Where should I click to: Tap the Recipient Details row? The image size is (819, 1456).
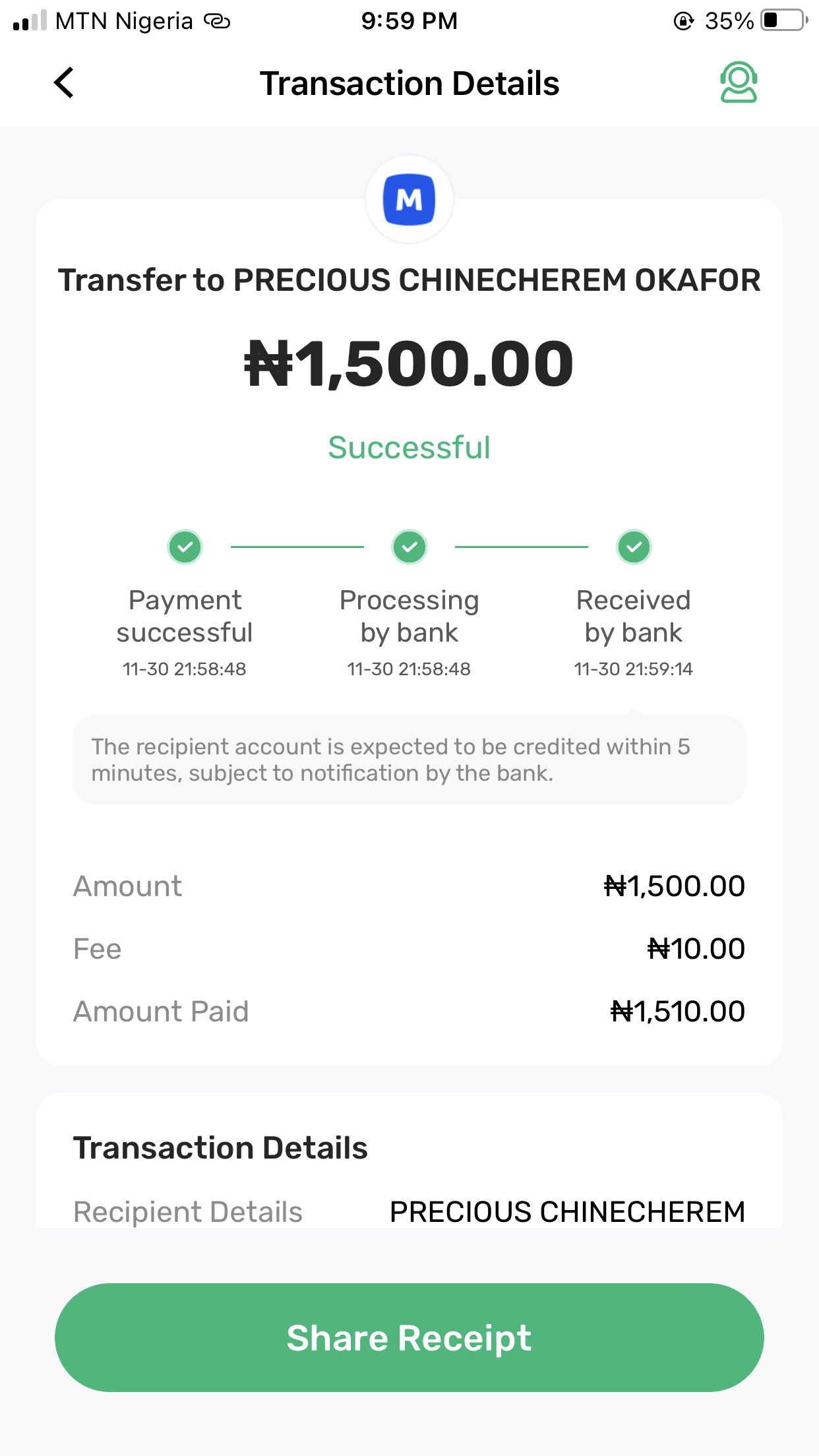[x=409, y=1212]
